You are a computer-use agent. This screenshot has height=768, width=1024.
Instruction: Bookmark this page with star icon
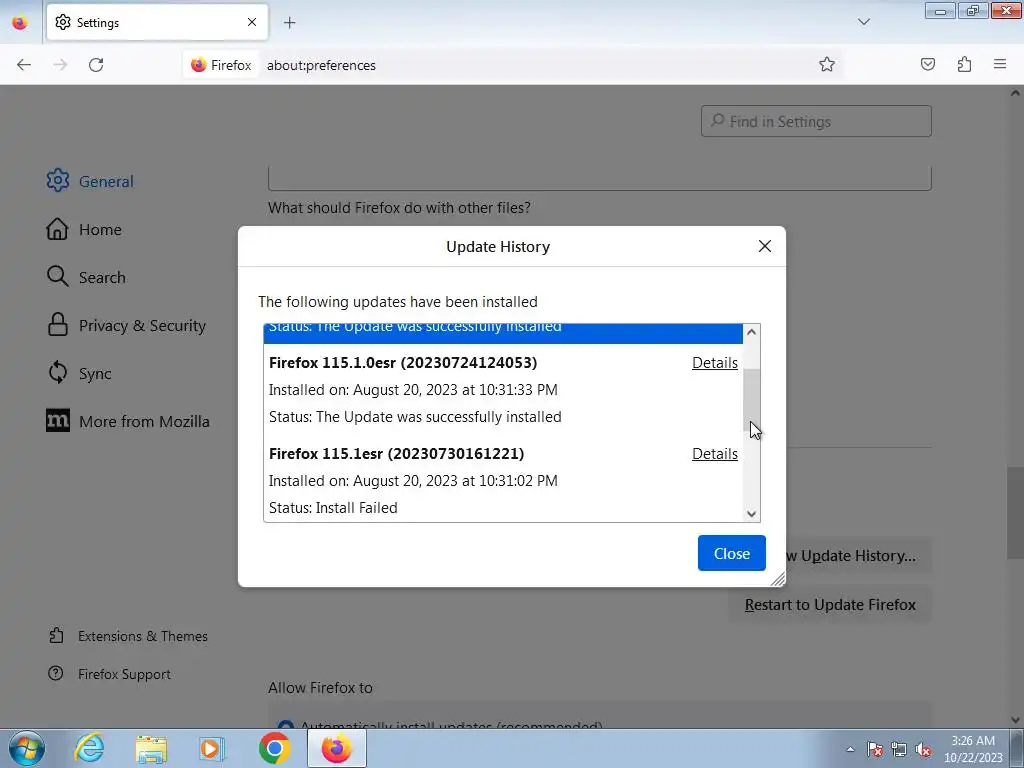click(x=827, y=64)
